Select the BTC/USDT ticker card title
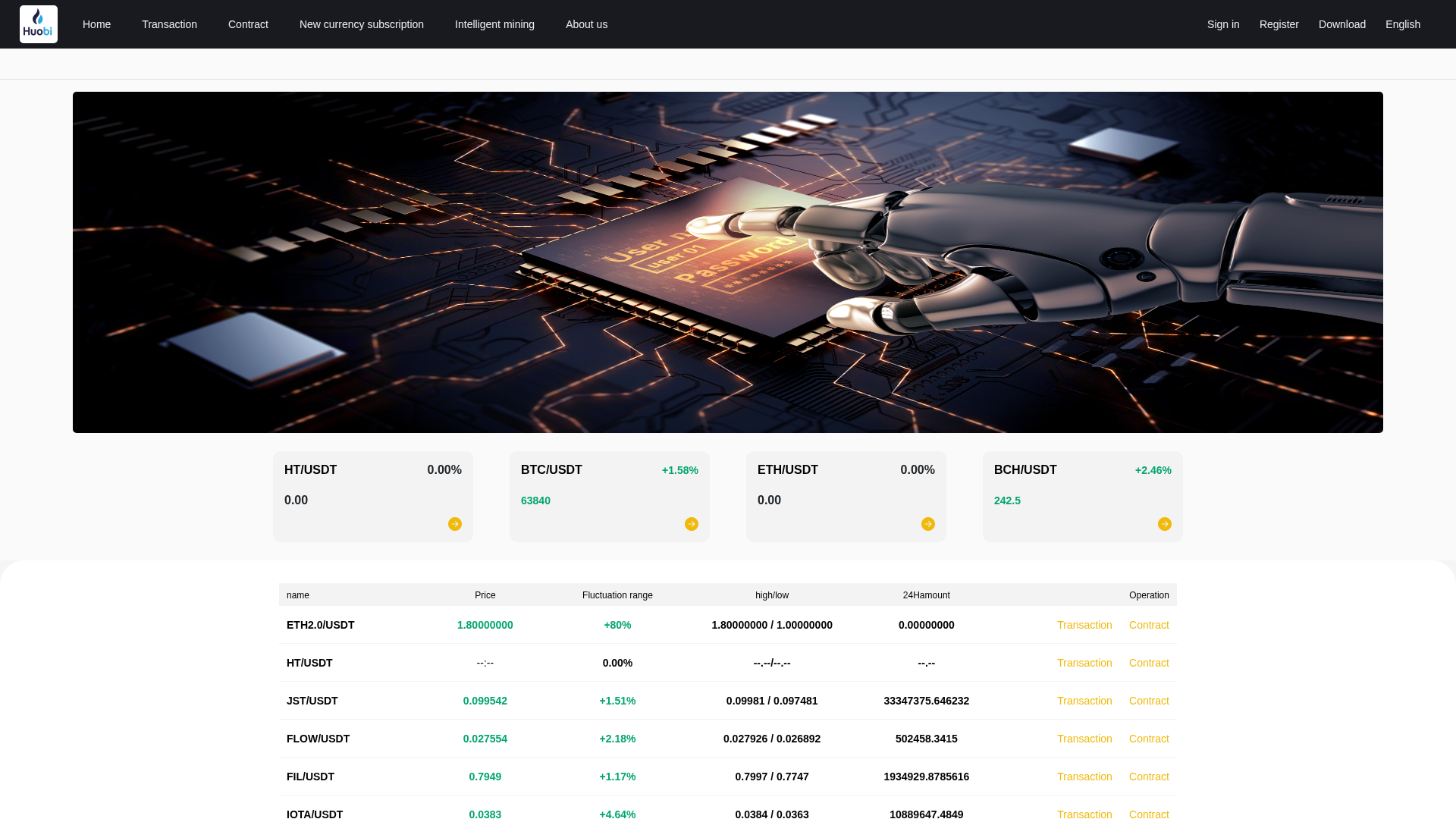 tap(551, 470)
